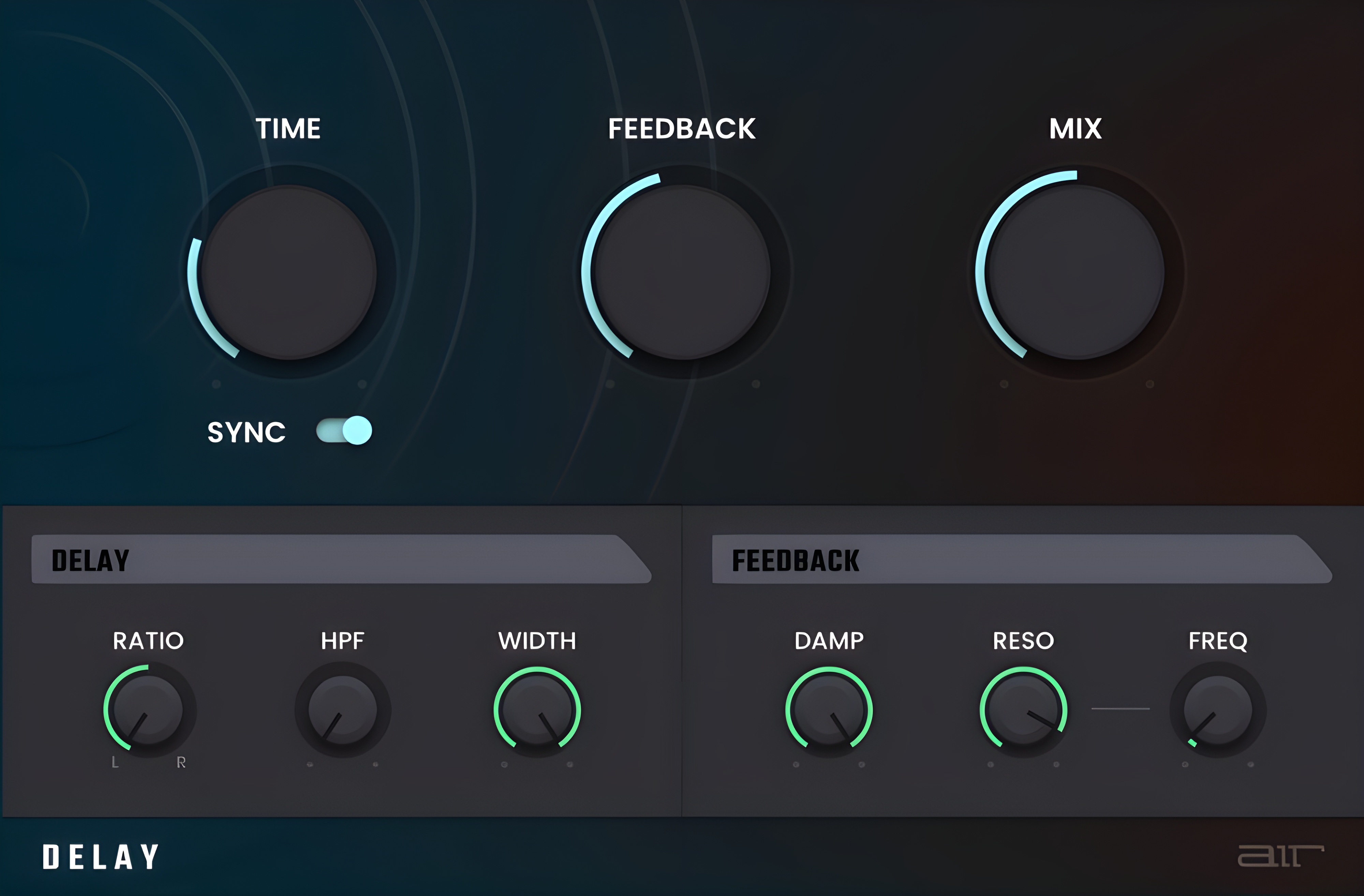Click the large MIX knob
The height and width of the screenshot is (896, 1364).
coord(1076,272)
